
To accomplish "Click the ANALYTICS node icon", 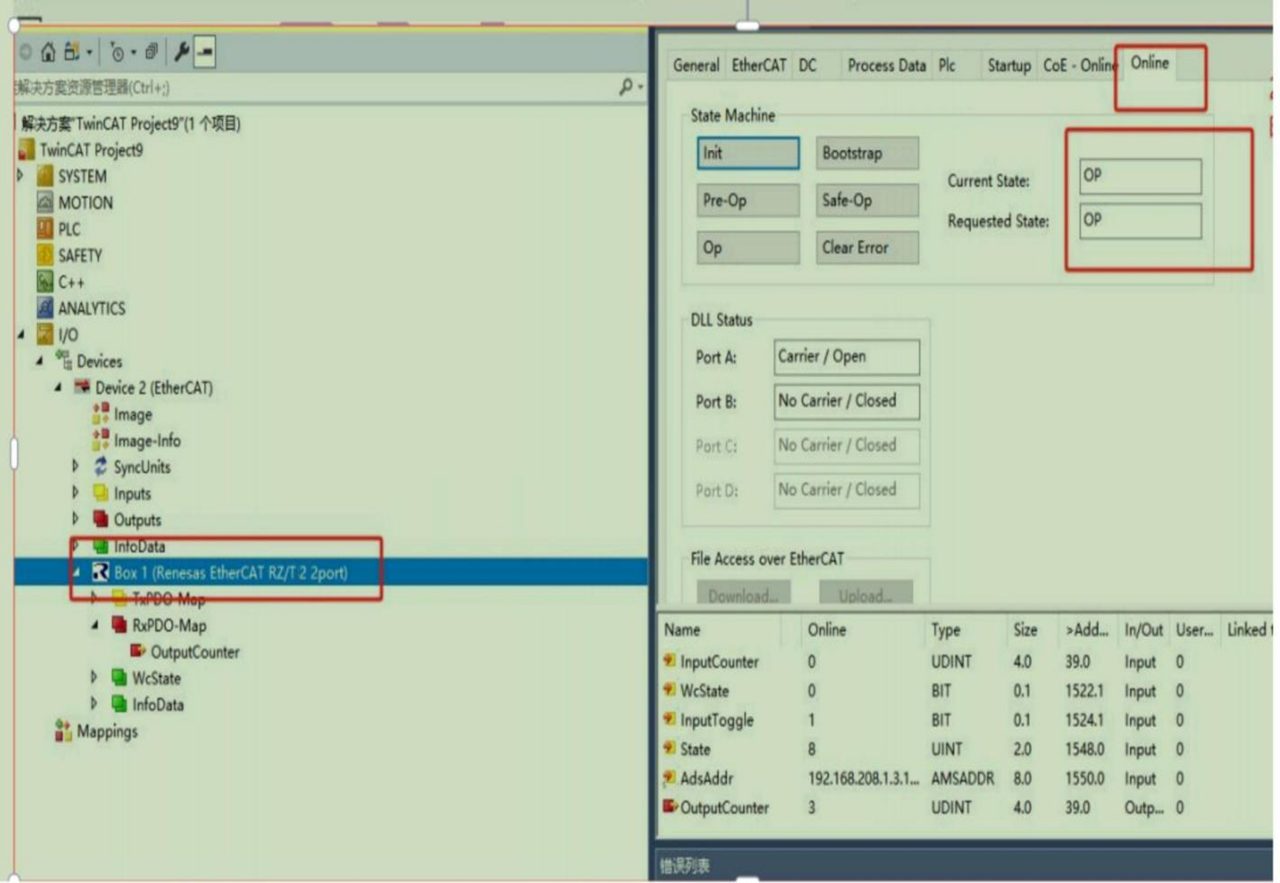I will point(45,308).
